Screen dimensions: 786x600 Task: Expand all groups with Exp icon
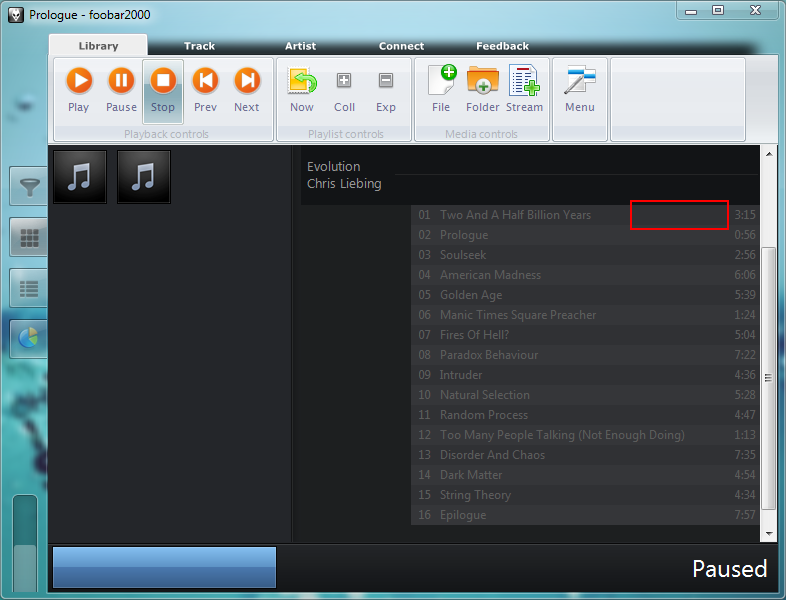[385, 90]
